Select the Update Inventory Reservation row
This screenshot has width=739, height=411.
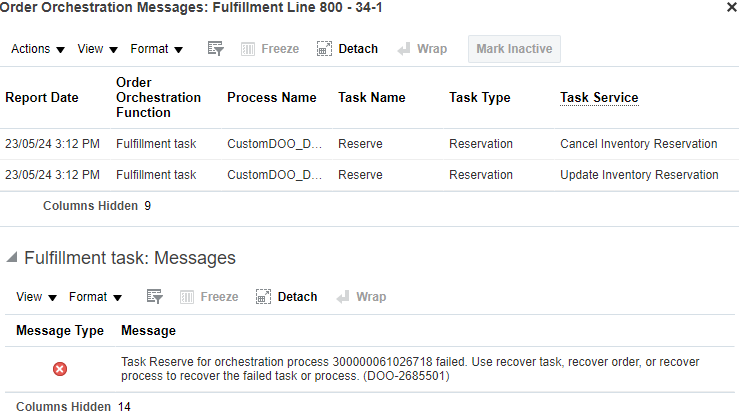pyautogui.click(x=370, y=175)
